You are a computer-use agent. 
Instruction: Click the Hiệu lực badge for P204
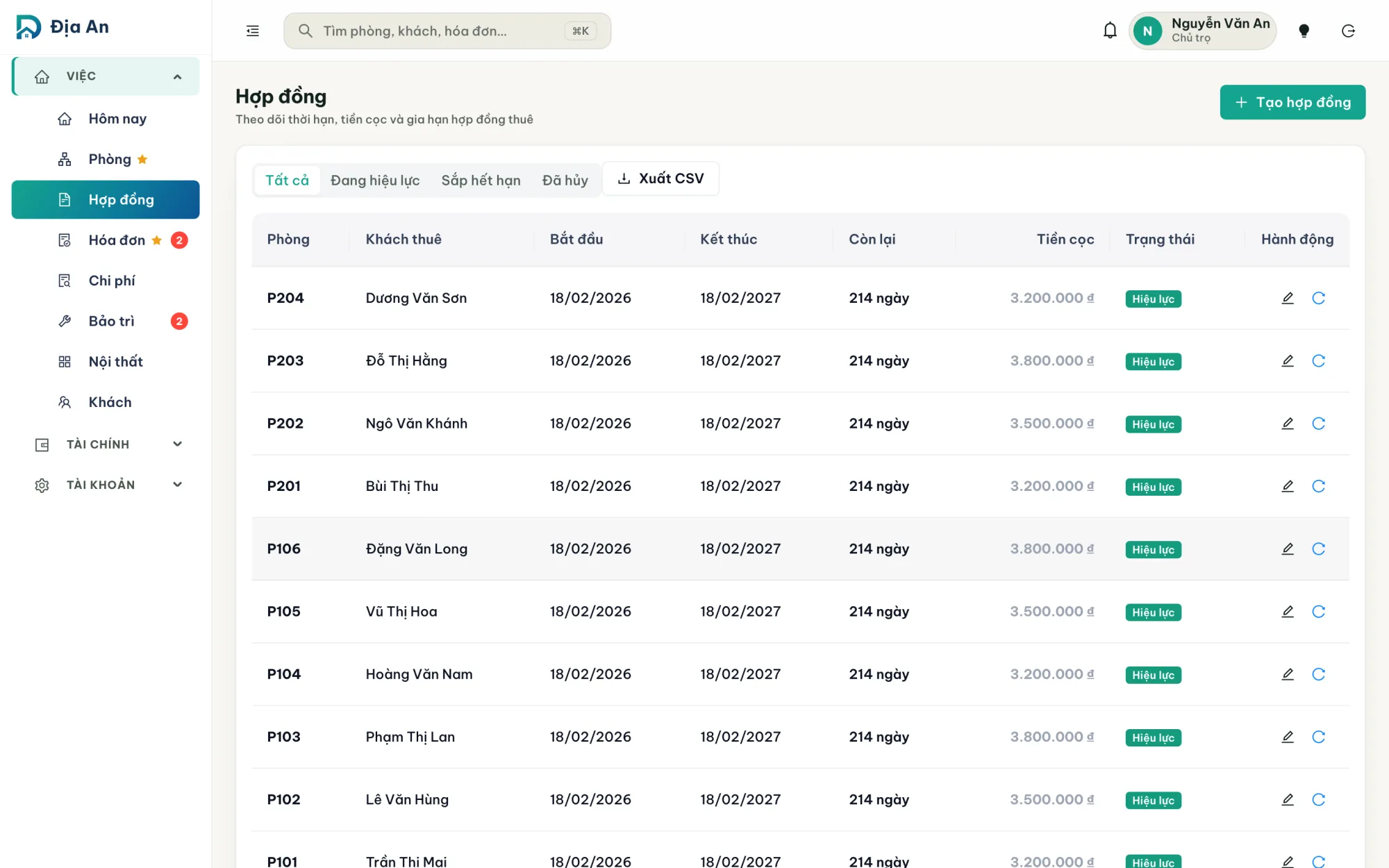click(x=1153, y=299)
